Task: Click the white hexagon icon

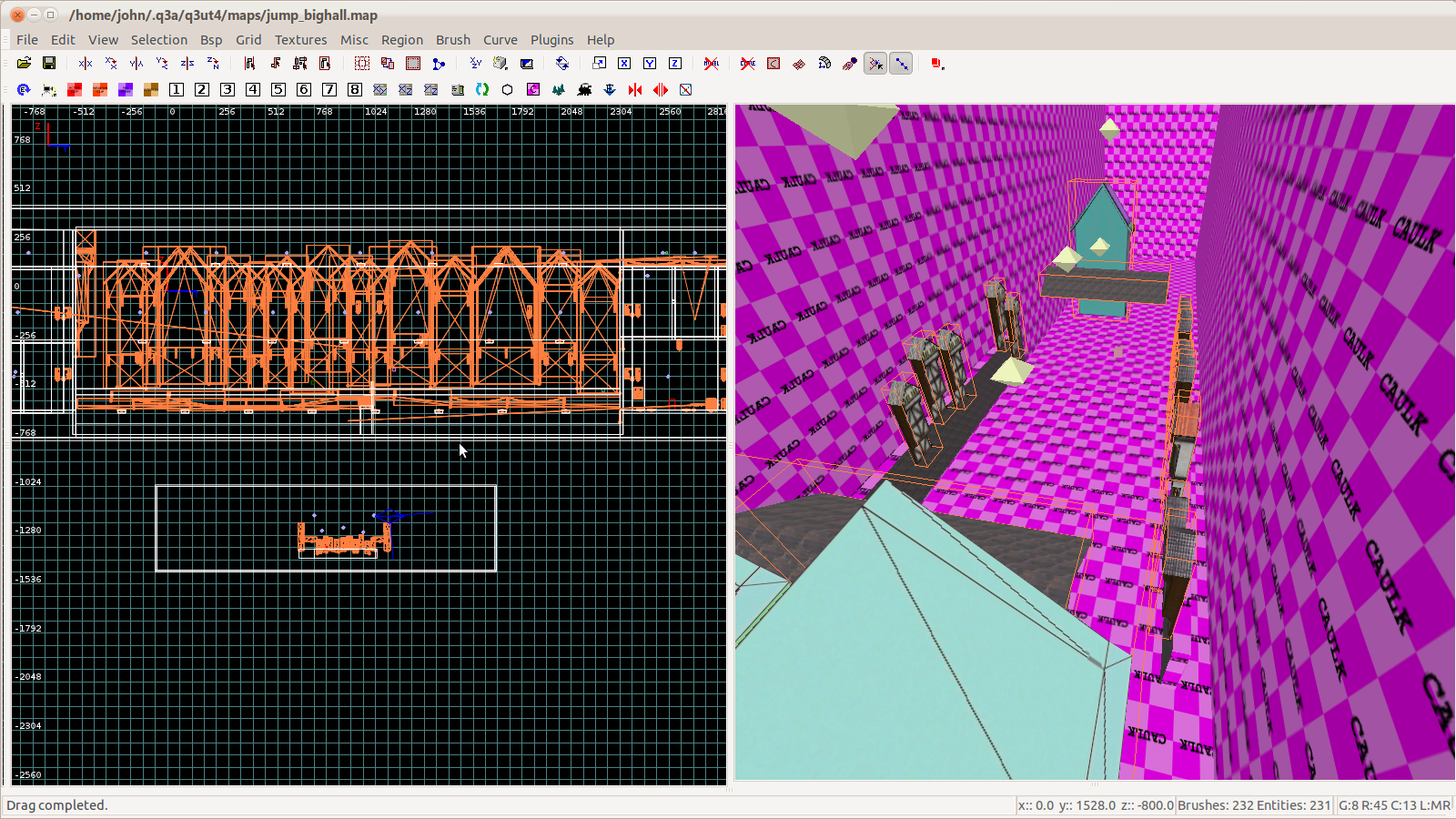Action: tap(508, 89)
